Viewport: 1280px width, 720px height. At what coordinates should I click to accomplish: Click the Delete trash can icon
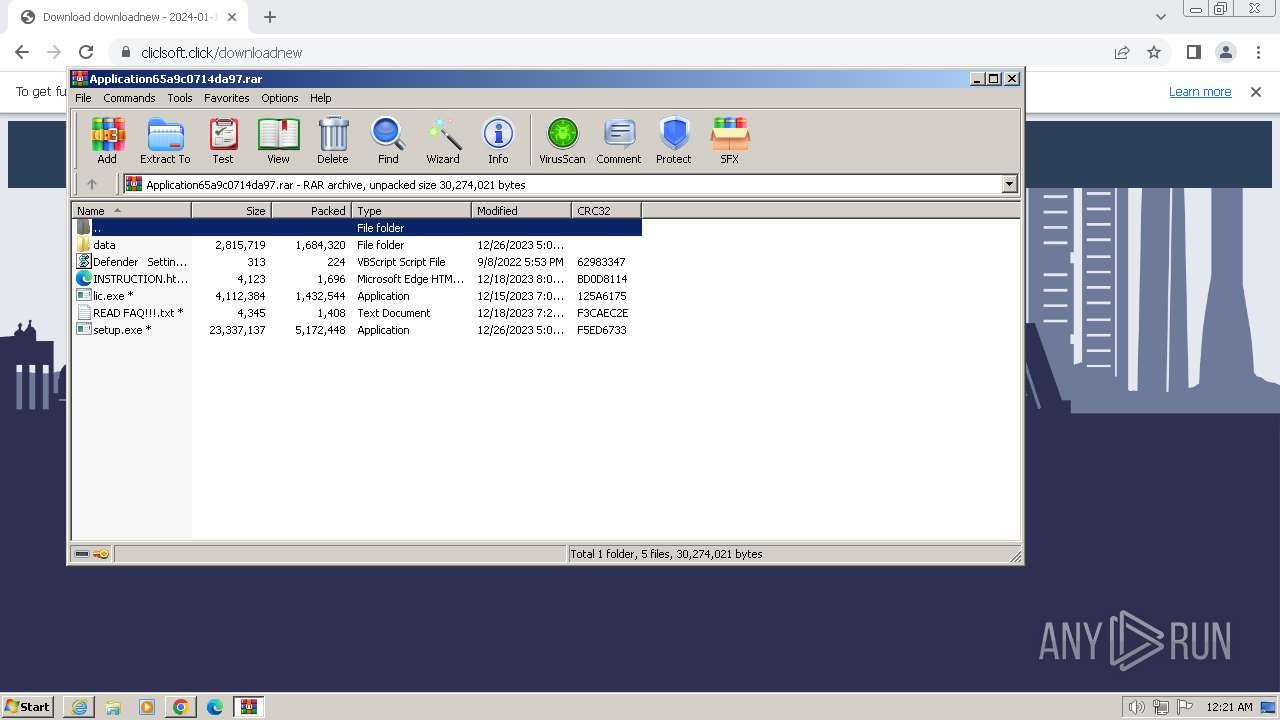[333, 140]
